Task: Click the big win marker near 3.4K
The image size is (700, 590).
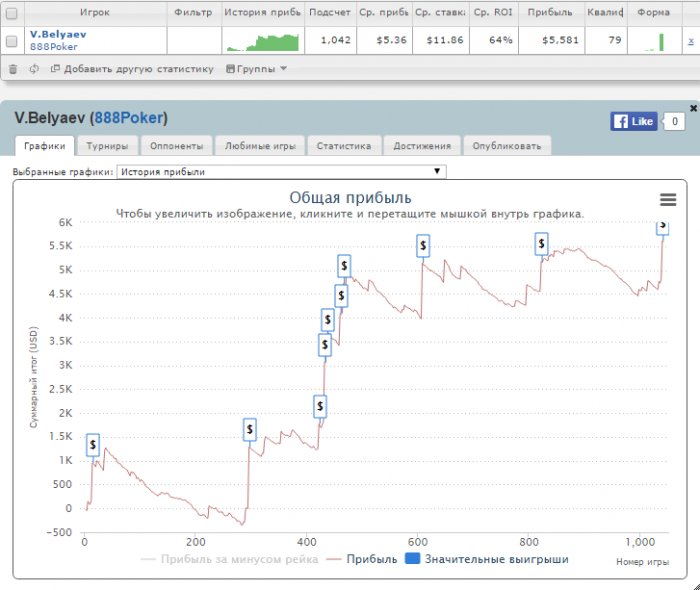Action: (x=325, y=345)
